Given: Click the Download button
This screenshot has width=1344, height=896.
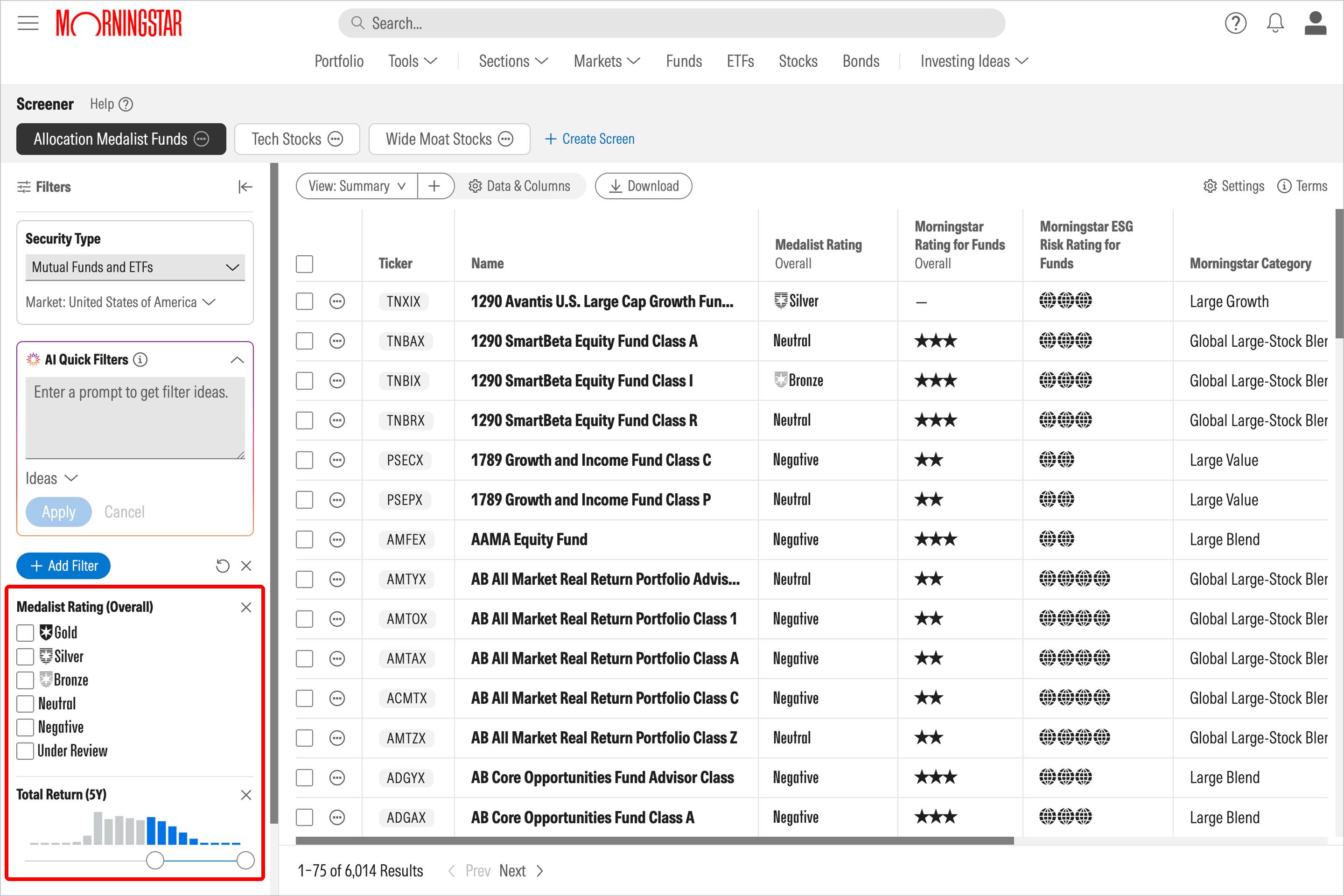Looking at the screenshot, I should tap(644, 186).
